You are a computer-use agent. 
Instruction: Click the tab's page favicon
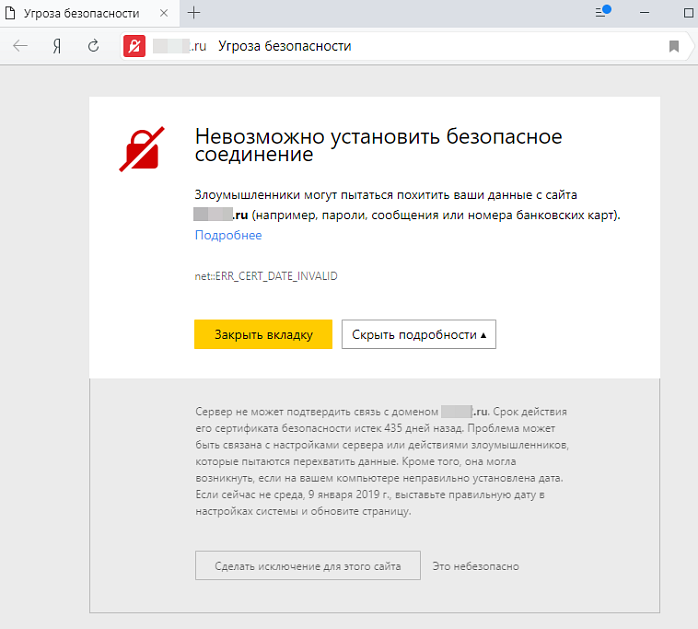tap(15, 13)
